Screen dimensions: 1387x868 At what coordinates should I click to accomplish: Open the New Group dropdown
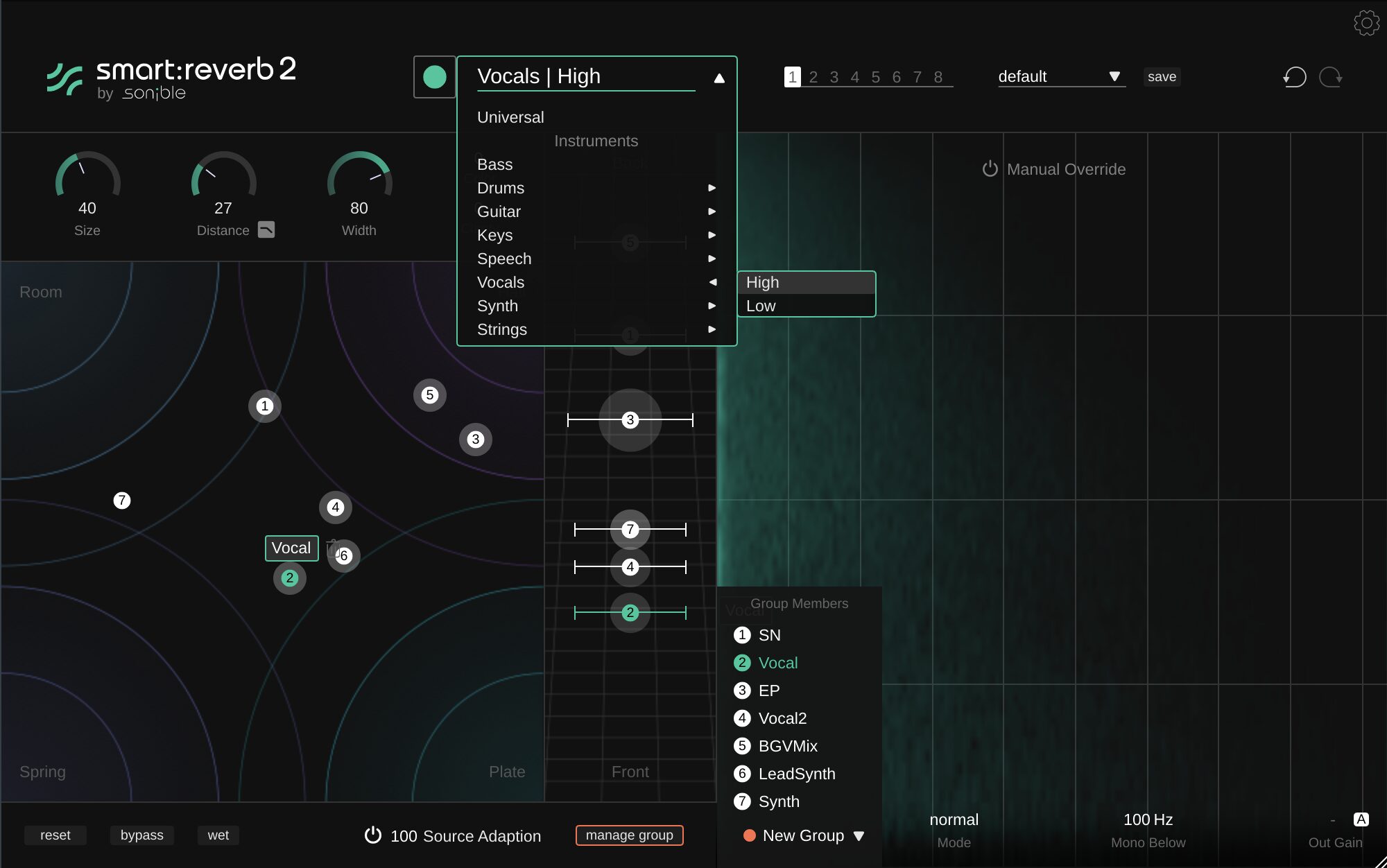pos(803,835)
